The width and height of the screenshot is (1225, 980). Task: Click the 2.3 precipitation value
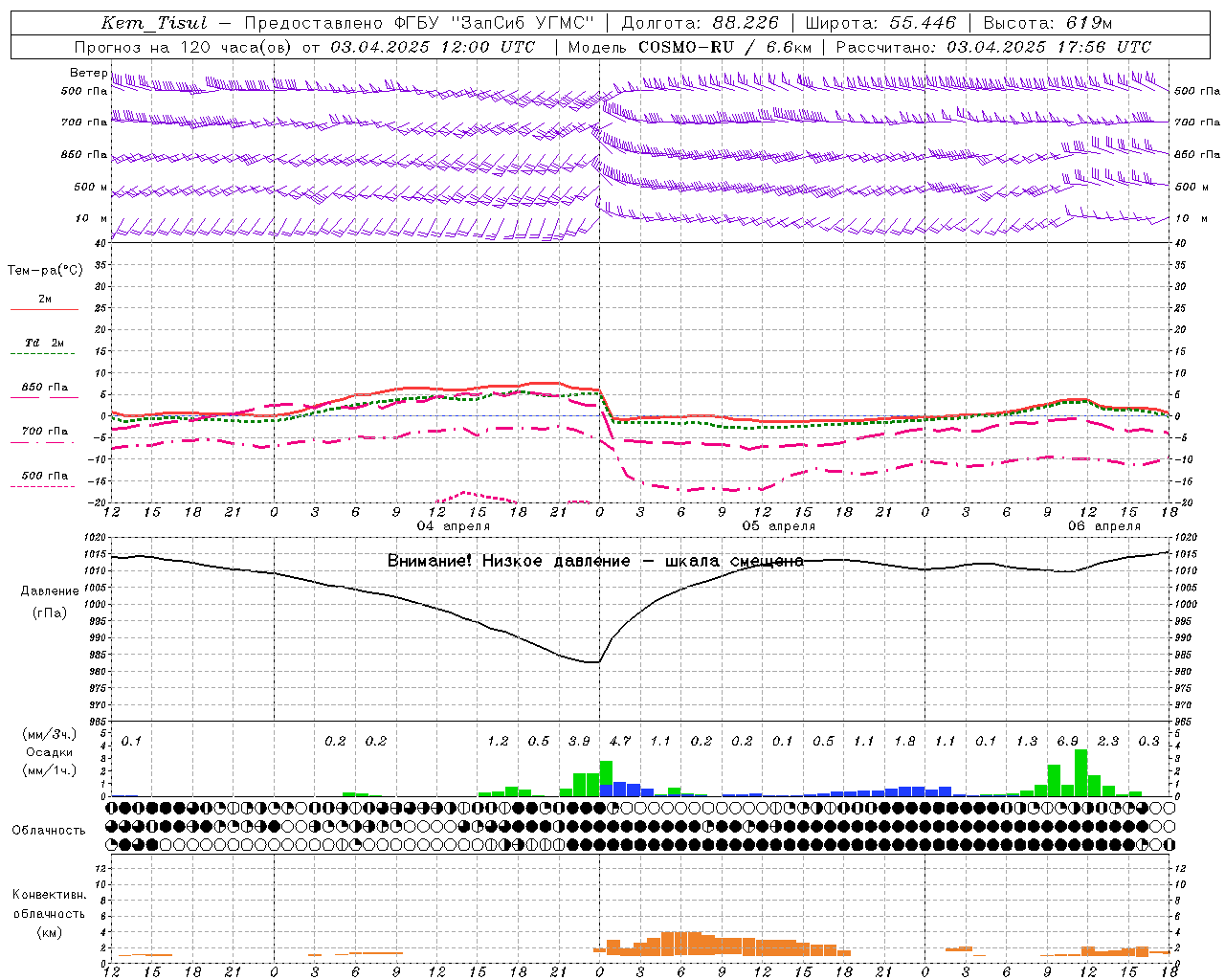tap(1108, 741)
